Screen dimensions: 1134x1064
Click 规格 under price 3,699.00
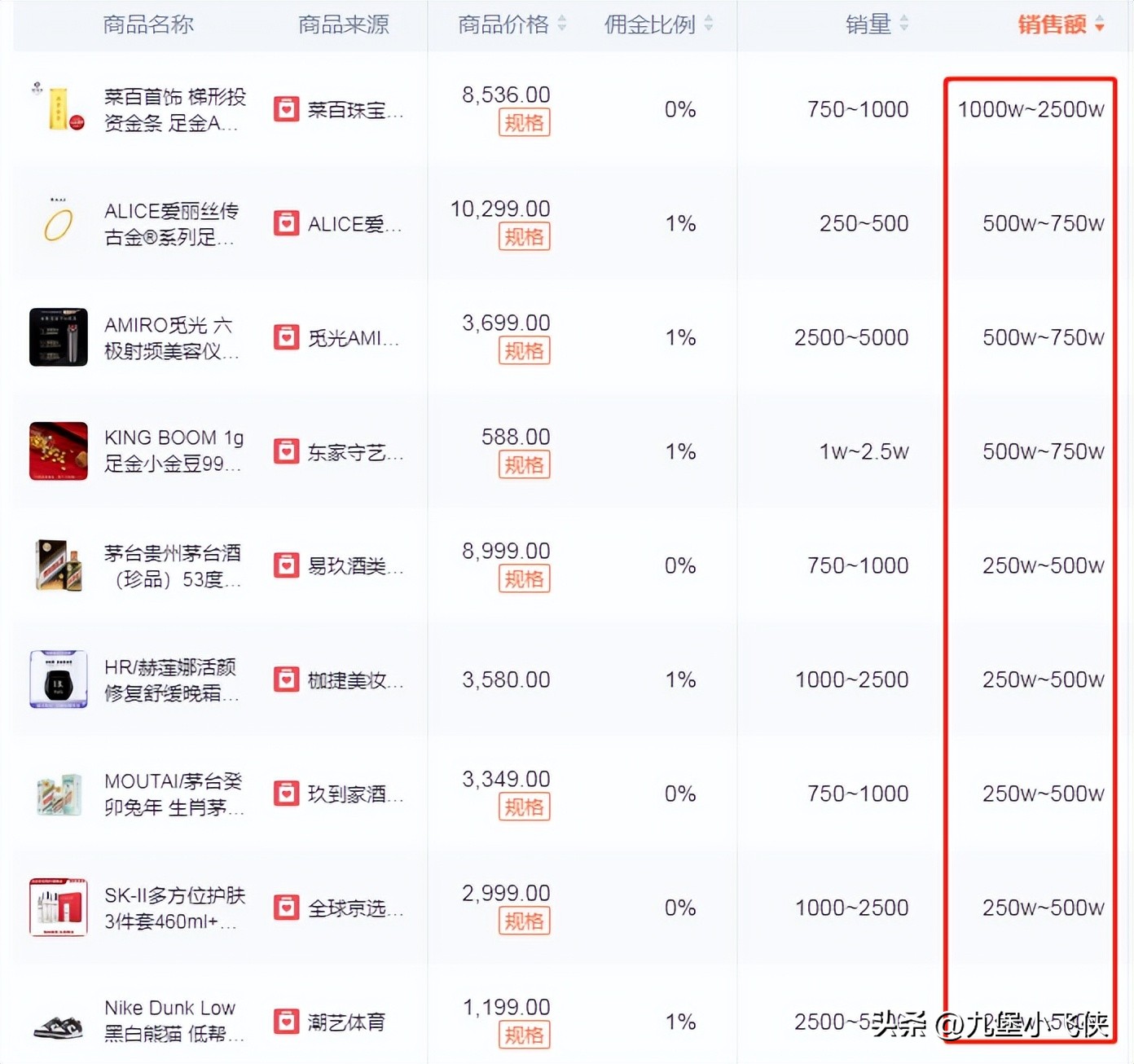[x=524, y=351]
